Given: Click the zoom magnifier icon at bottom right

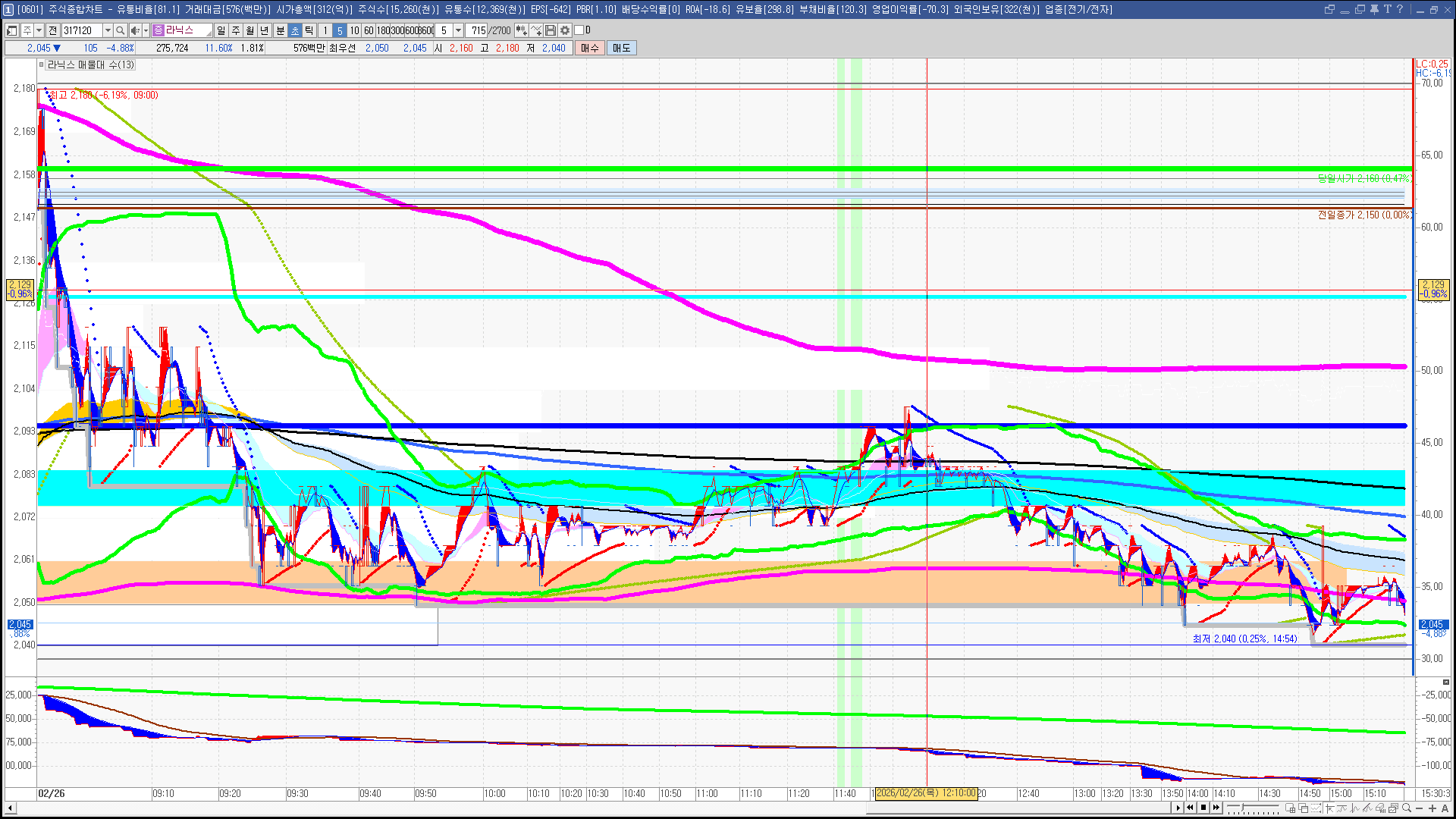Looking at the screenshot, I should (1407, 808).
